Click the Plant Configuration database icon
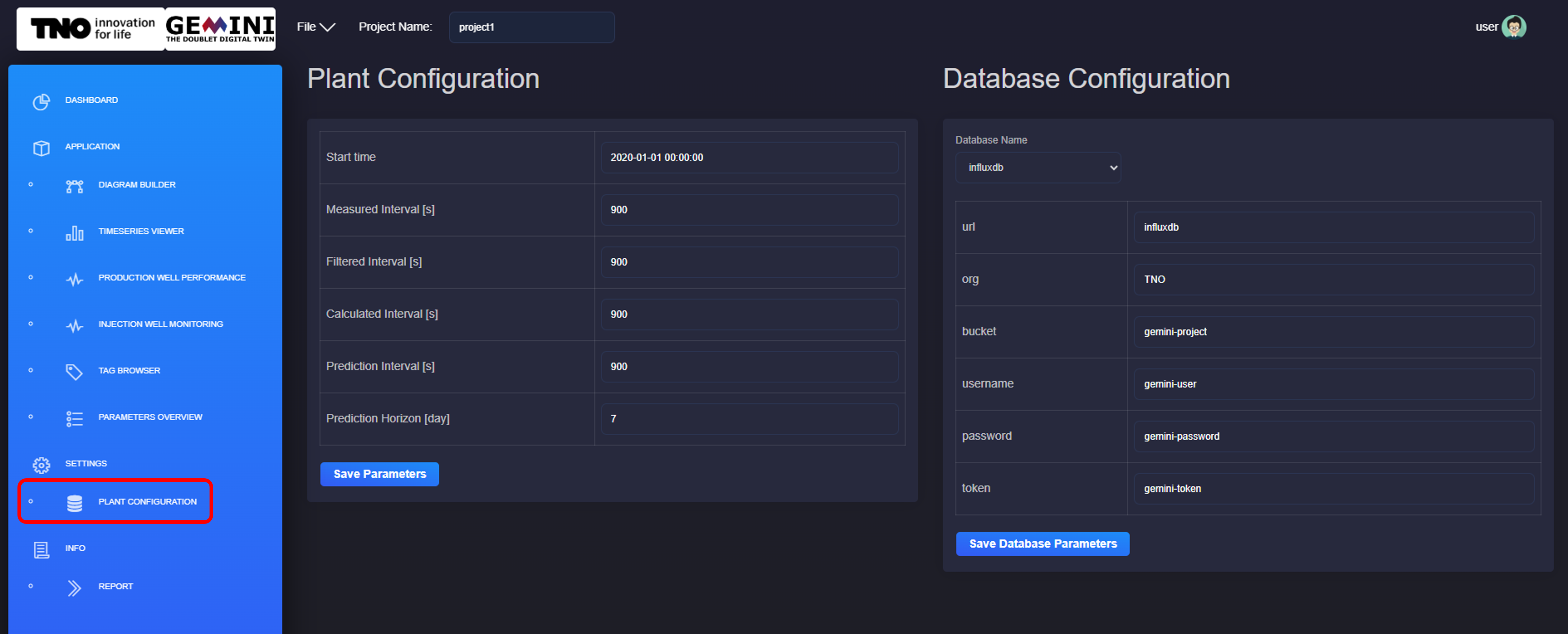This screenshot has width=1568, height=634. click(74, 502)
